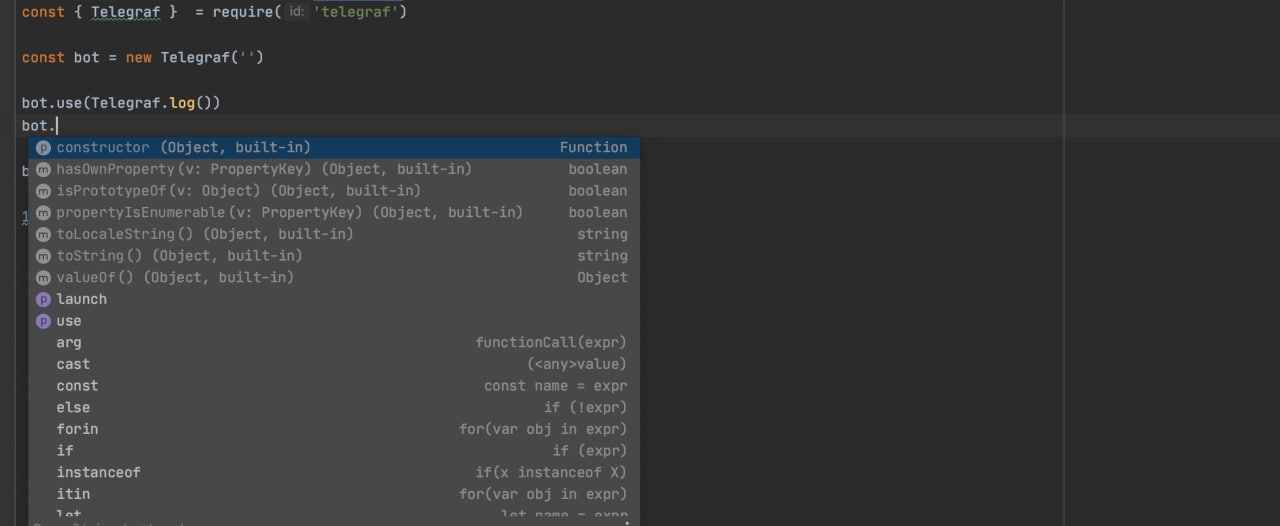Click the property icon beside constructor

click(43, 147)
